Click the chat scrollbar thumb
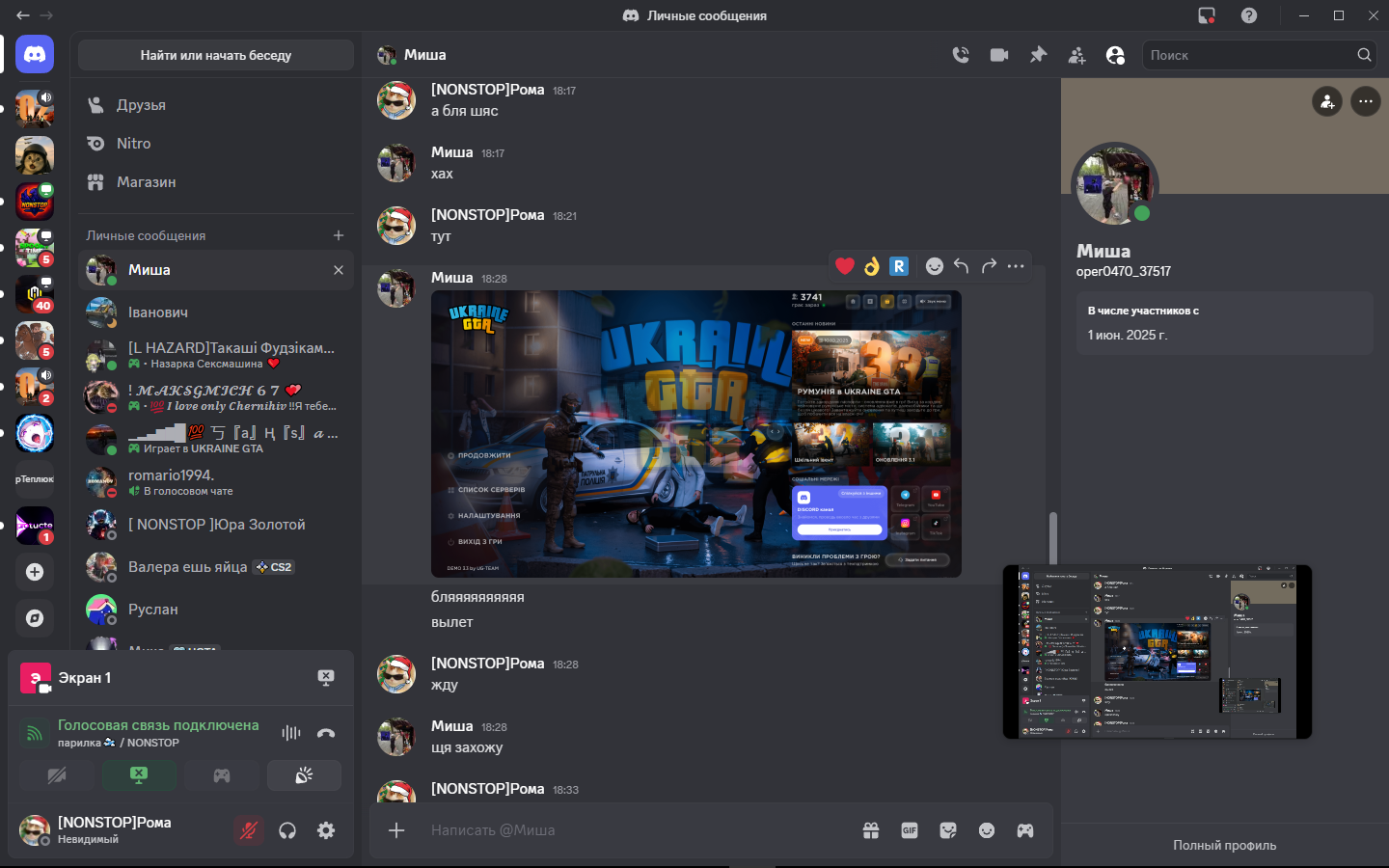 point(1052,539)
